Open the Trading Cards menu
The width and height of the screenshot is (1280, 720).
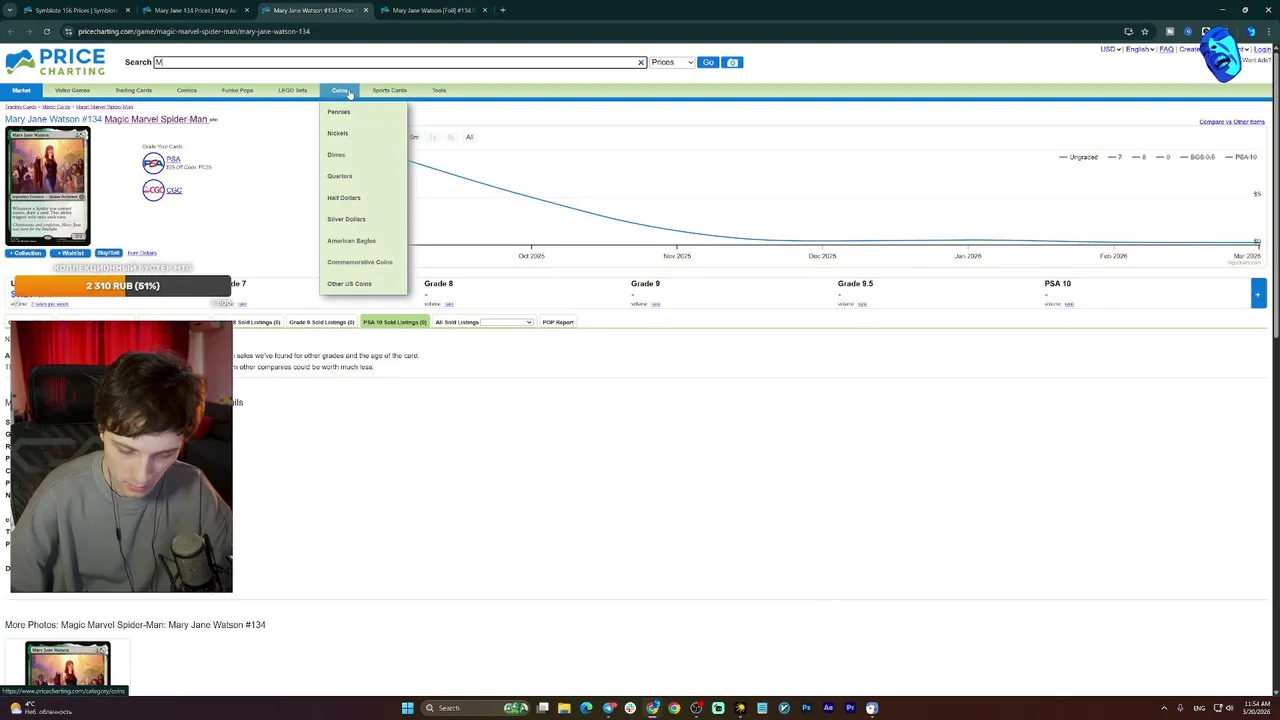(x=133, y=90)
